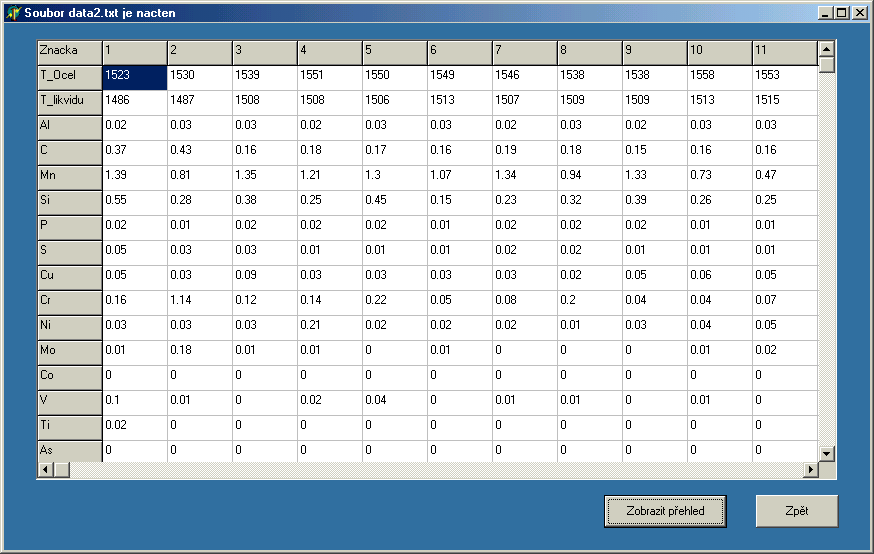Click the application icon in title bar

click(13, 12)
